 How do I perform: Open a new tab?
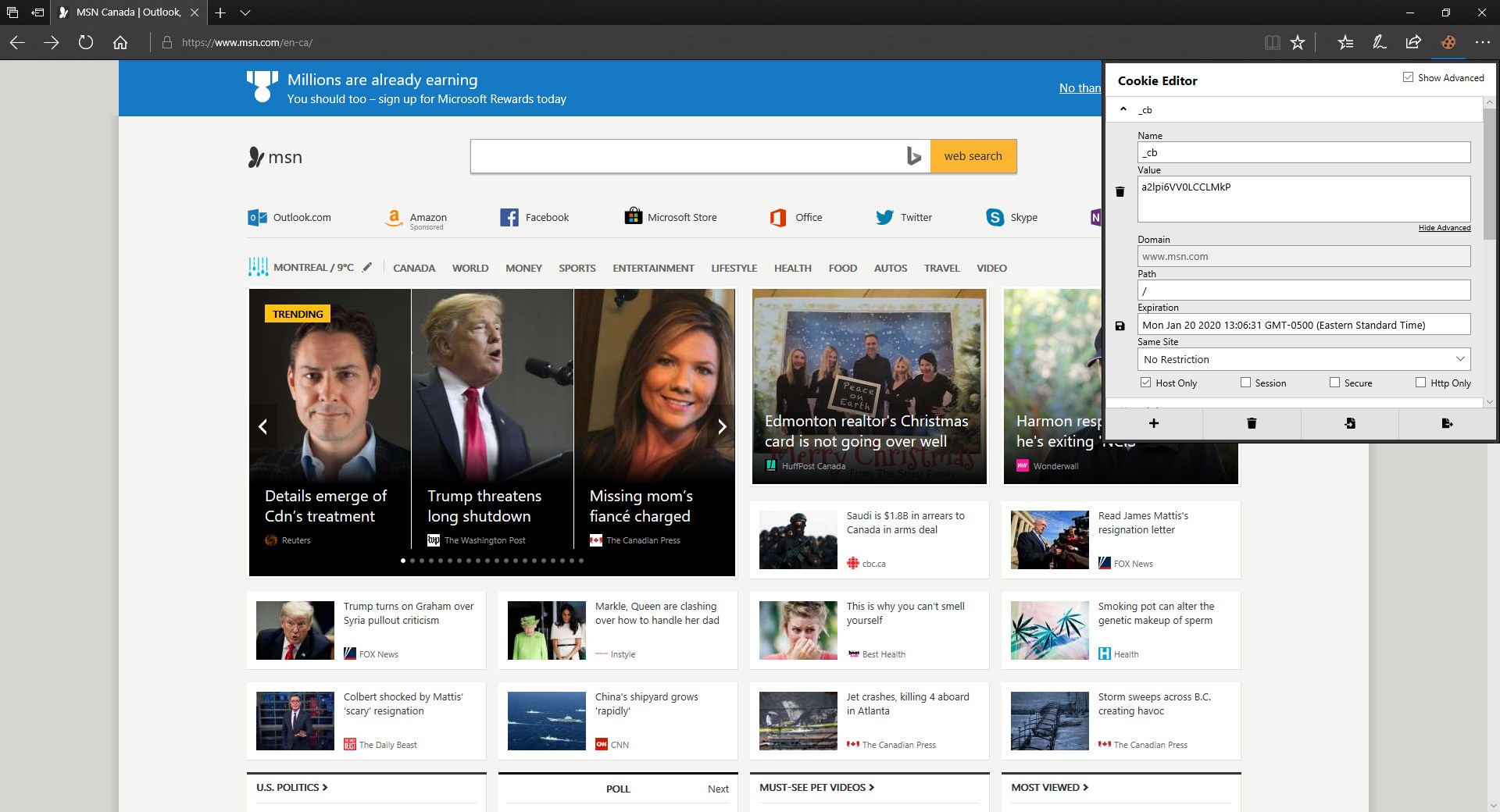point(220,12)
